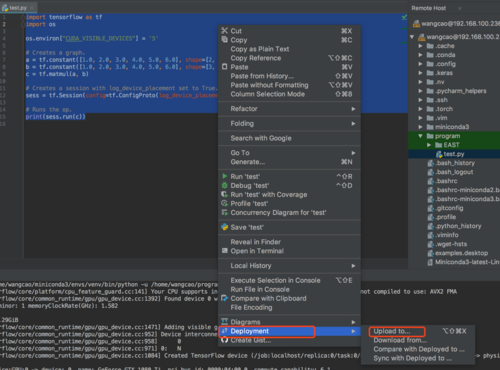Click the Python icon beside Save 'test'

coord(225,227)
